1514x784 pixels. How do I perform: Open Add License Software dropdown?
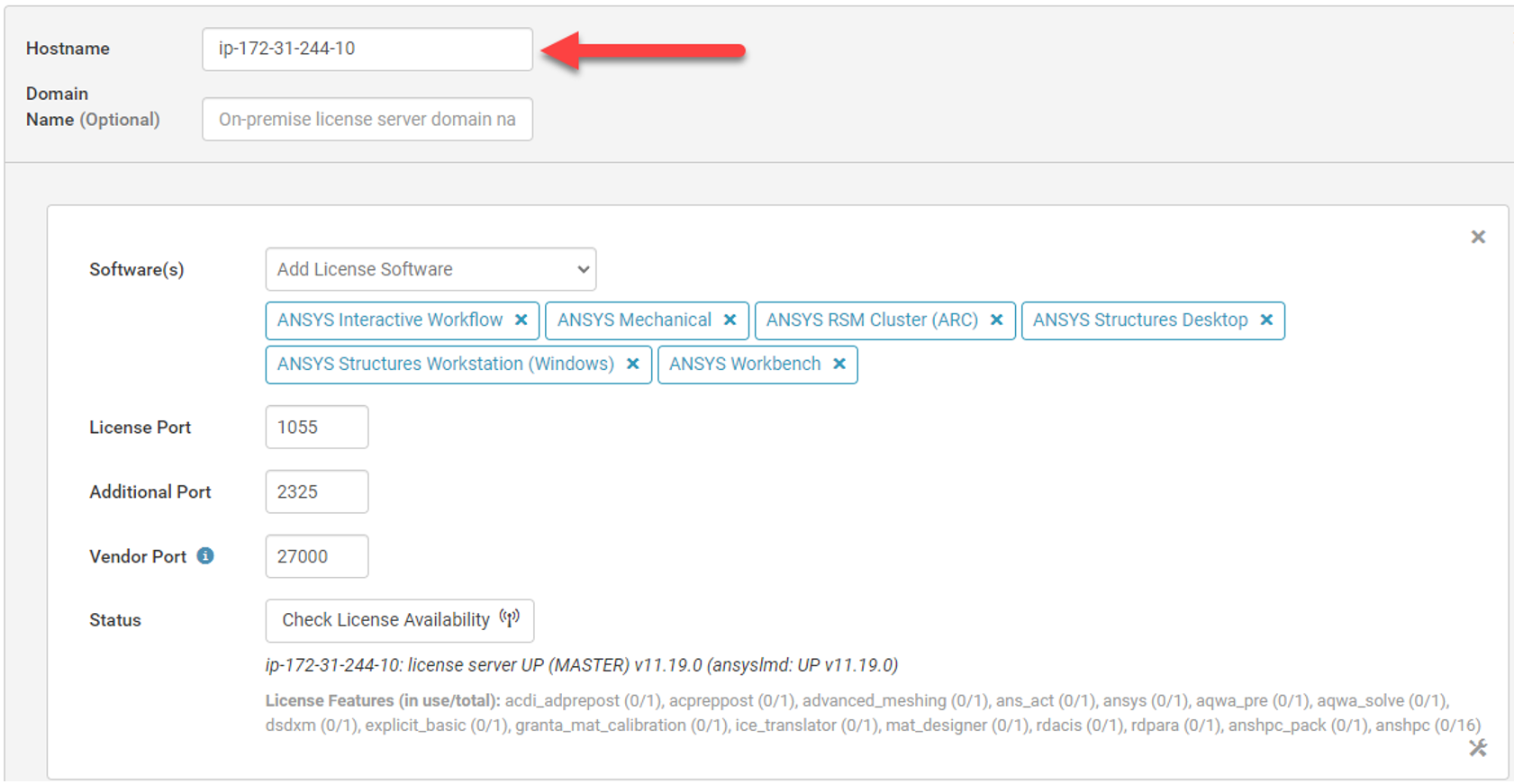point(431,269)
